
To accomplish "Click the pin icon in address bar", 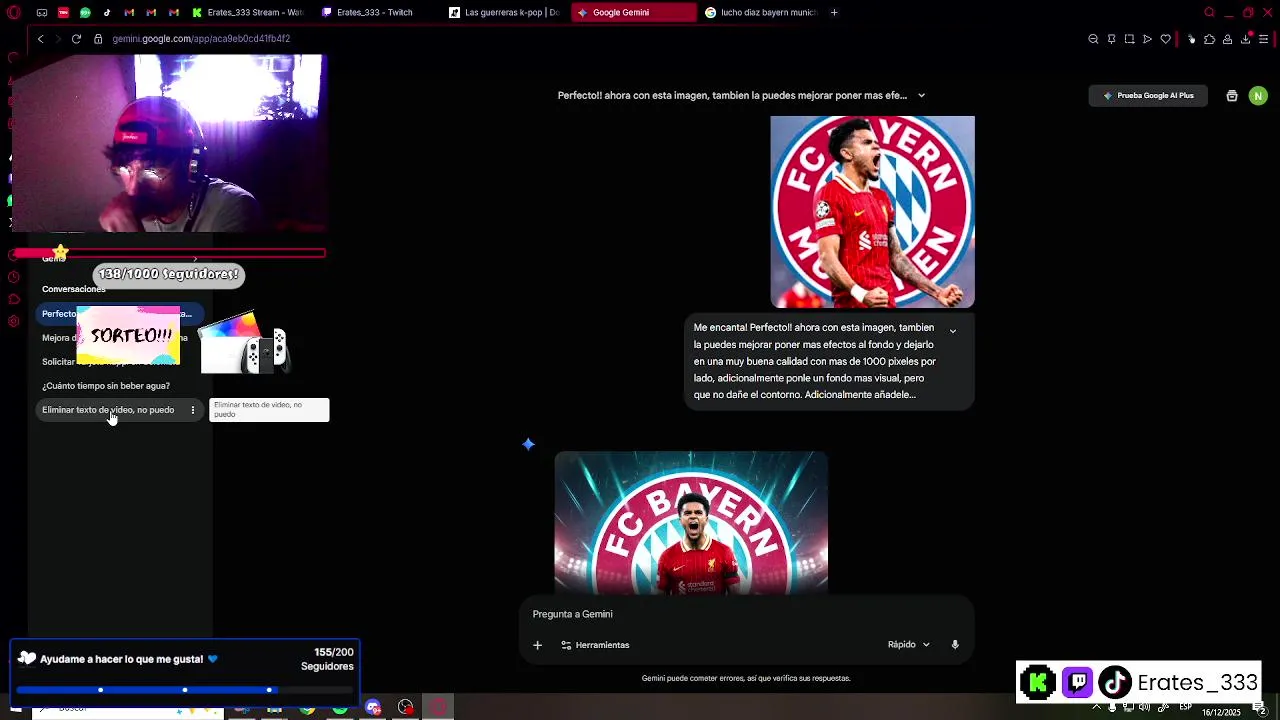I will [1111, 39].
